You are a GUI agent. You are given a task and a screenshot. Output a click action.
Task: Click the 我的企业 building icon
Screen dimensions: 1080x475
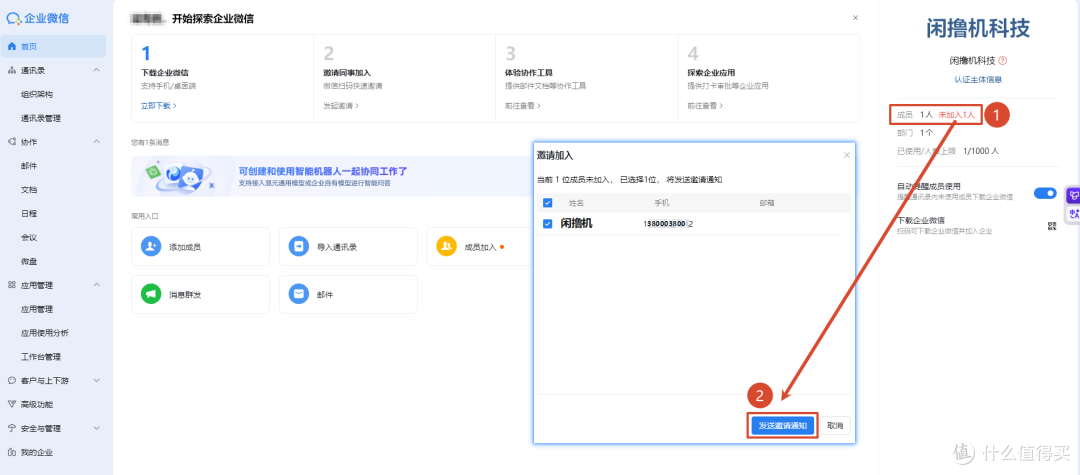coord(11,452)
